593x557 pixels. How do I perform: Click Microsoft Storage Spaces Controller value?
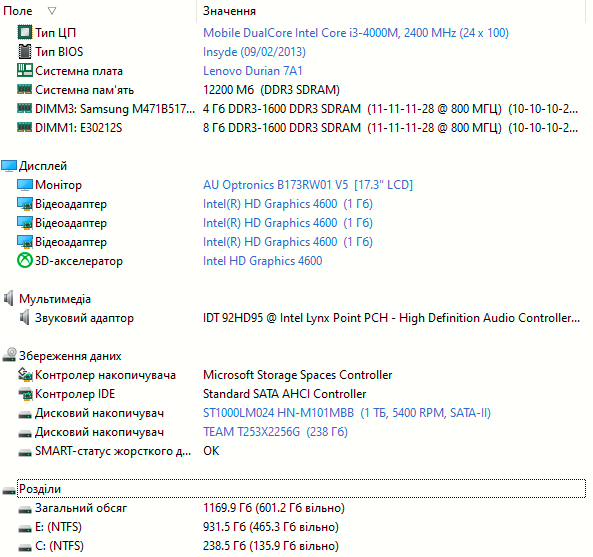coord(297,375)
